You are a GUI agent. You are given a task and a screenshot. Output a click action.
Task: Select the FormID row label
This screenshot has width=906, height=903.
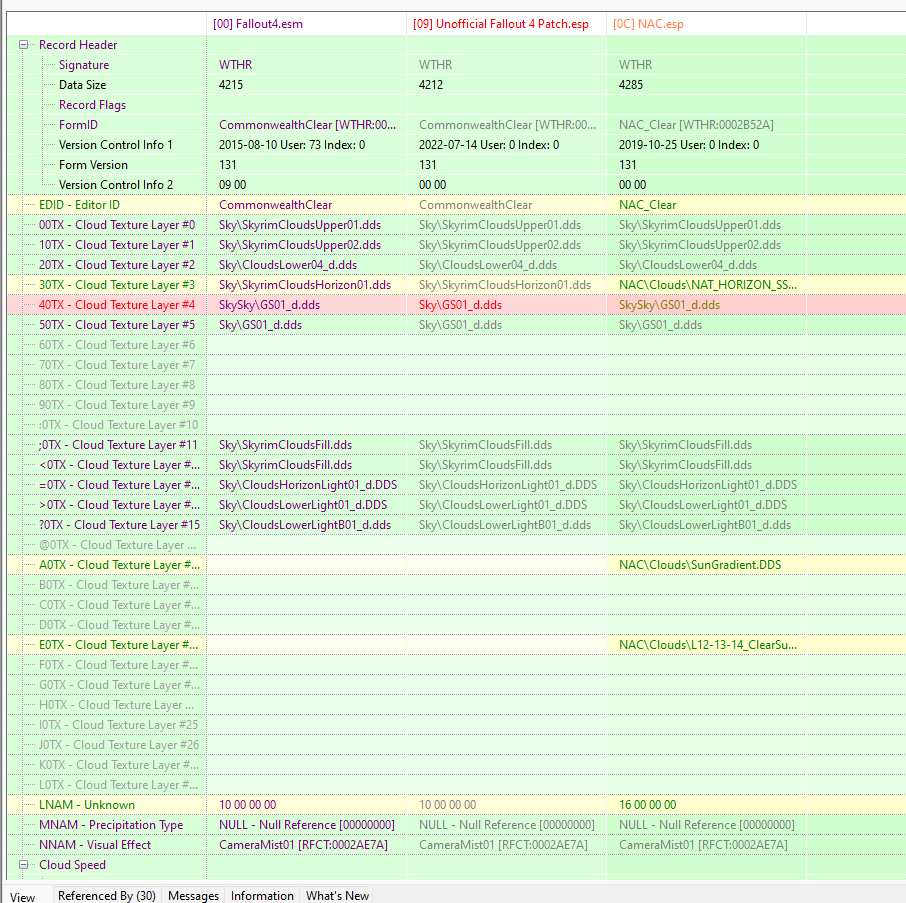(78, 125)
